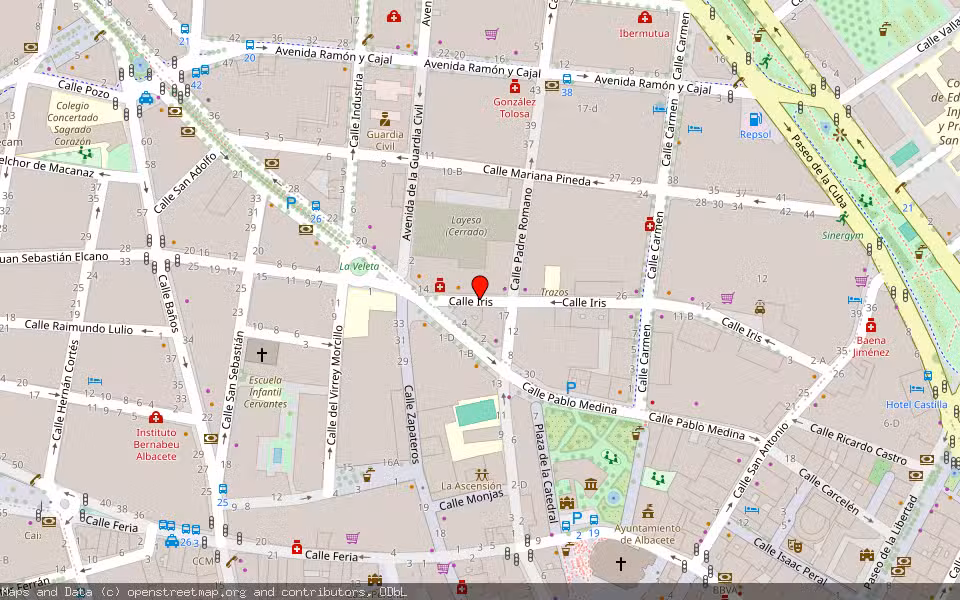Click the Colegio Concertado Sagrado Corazón label

[72, 123]
